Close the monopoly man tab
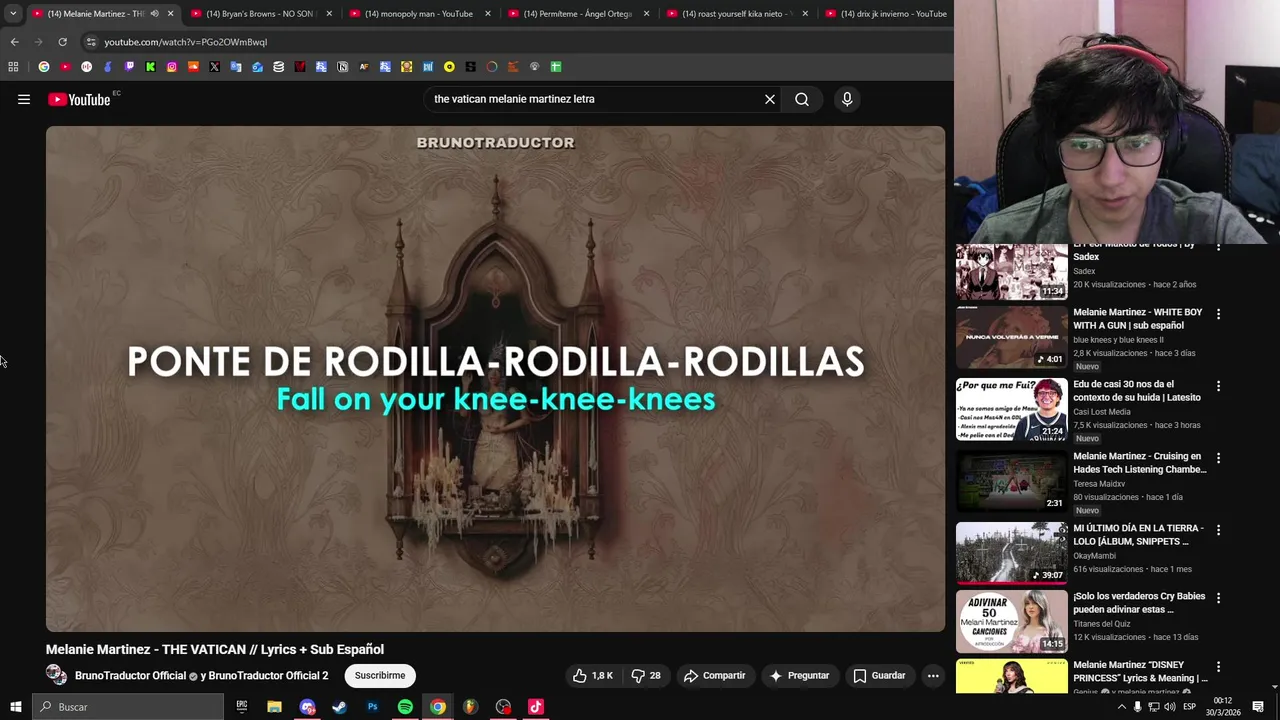 488,14
